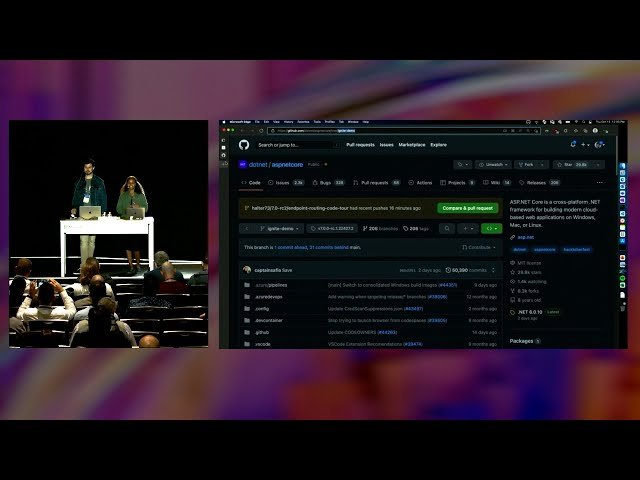Click the .github folder icon
Screen dimensions: 640x480
coord(247,332)
